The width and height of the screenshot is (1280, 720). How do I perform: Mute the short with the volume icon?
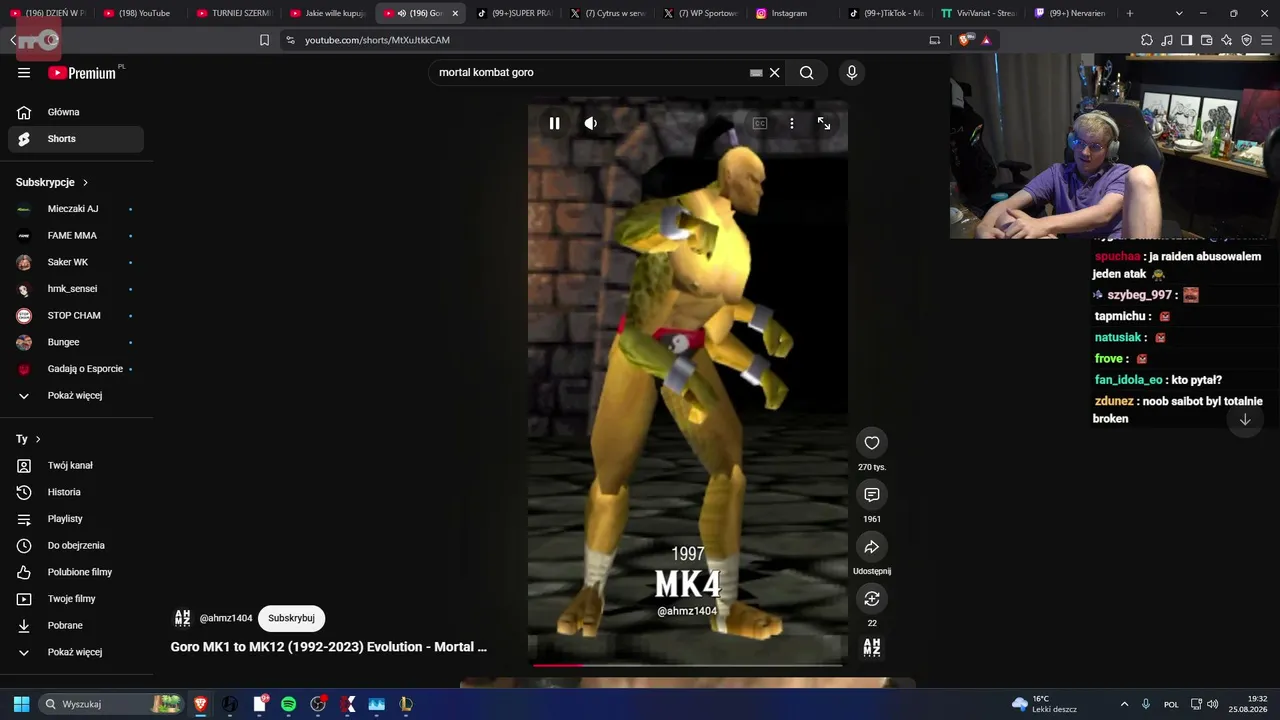591,123
